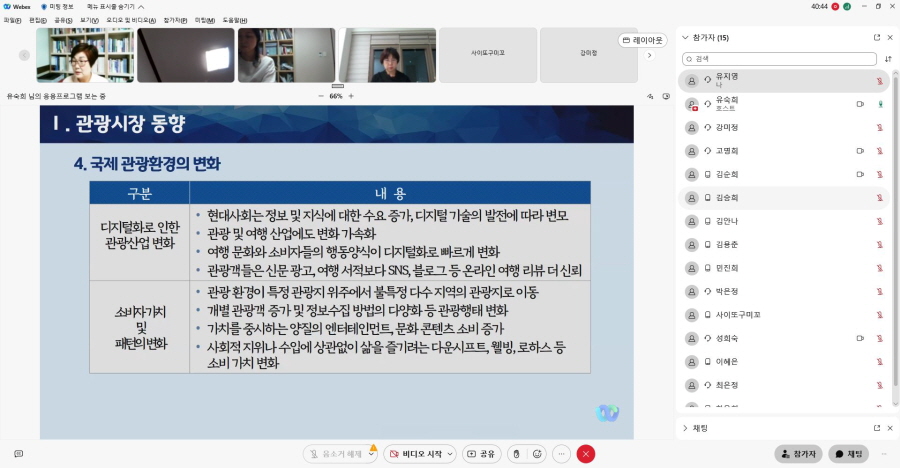Click the 66% zoom level

pyautogui.click(x=336, y=96)
